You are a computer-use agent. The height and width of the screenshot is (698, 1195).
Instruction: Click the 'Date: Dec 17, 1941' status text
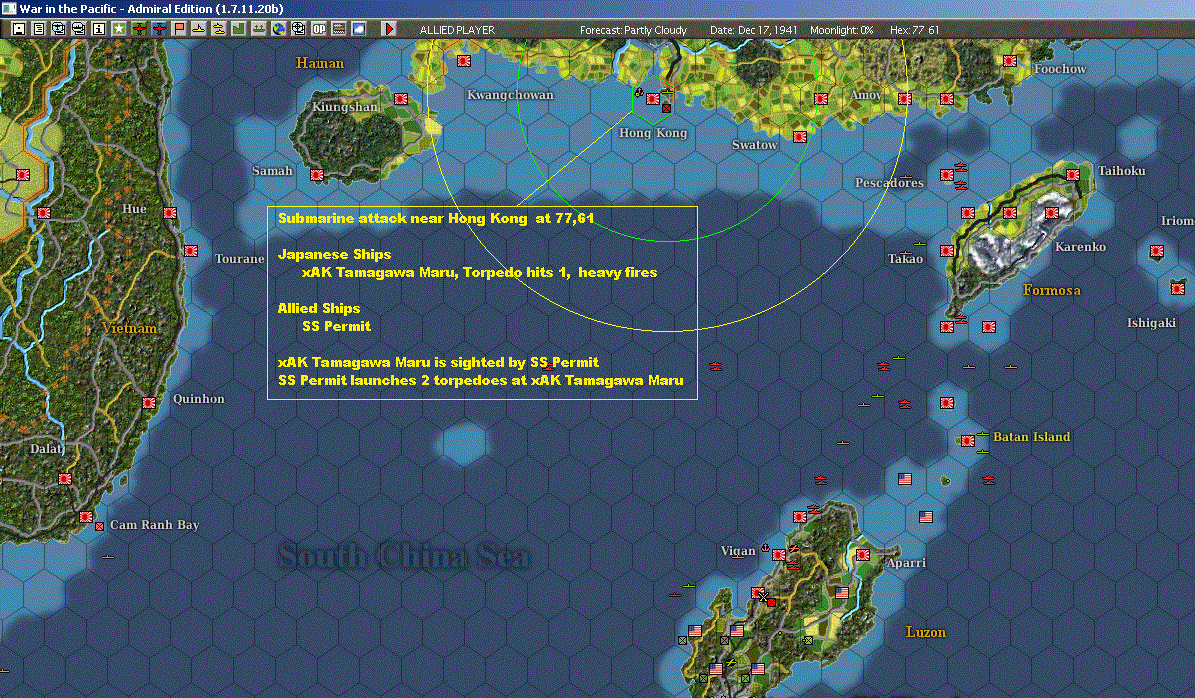click(x=754, y=30)
